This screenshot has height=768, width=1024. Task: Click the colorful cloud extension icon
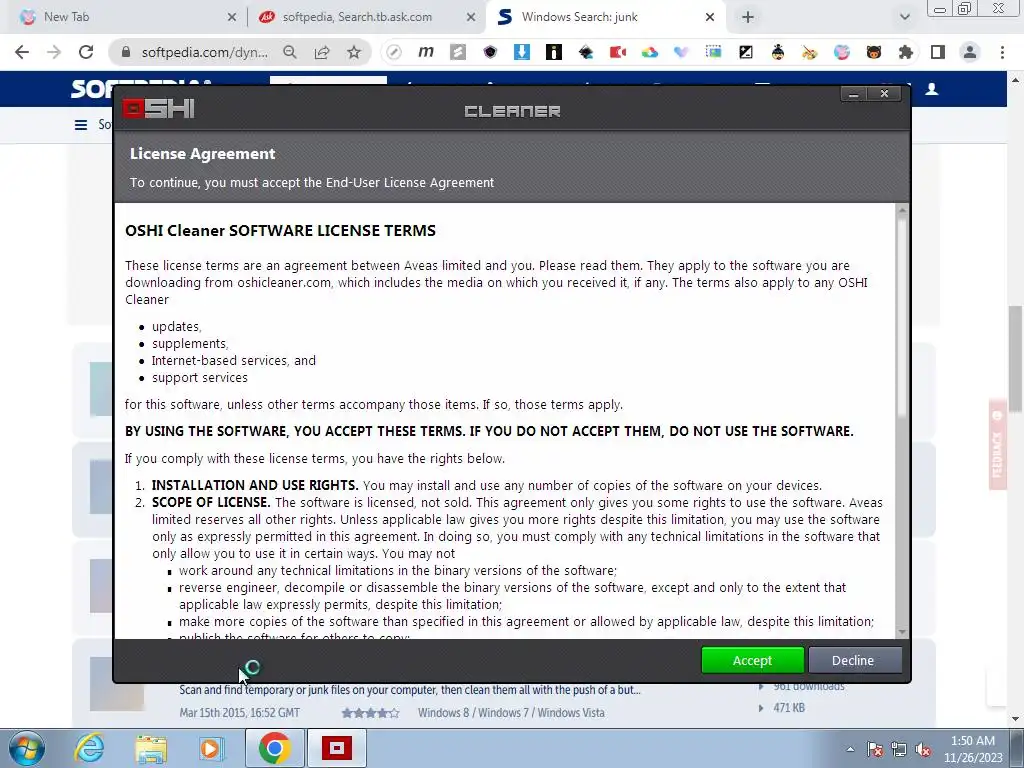pyautogui.click(x=650, y=52)
